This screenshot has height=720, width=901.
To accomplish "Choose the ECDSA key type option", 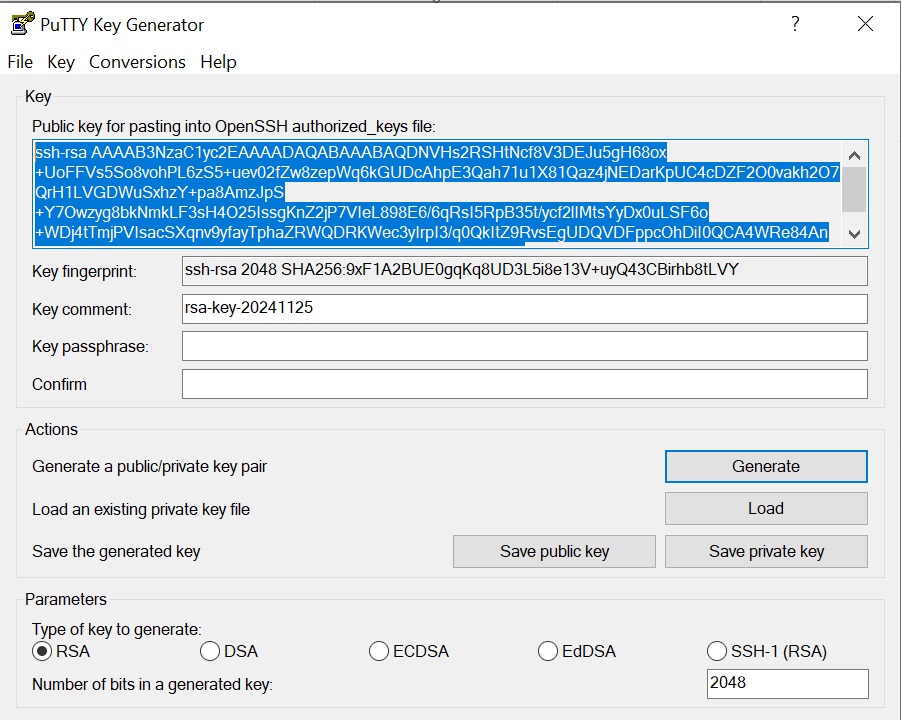I will (379, 651).
